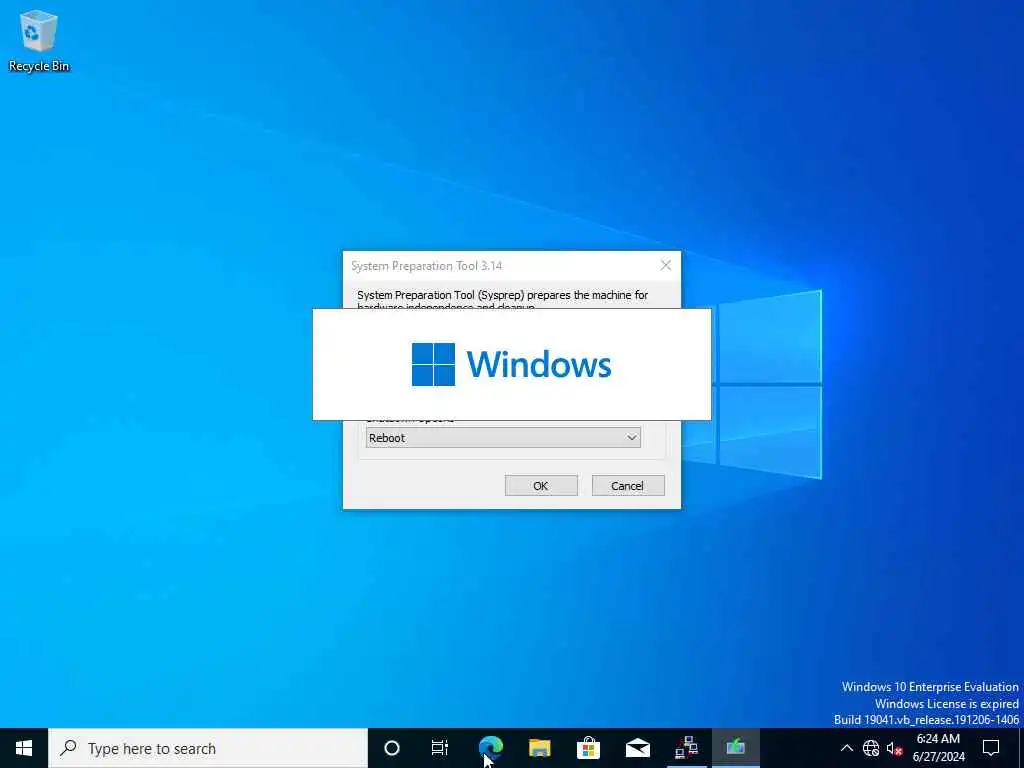Select the Sysprep taskbar app icon

point(735,748)
